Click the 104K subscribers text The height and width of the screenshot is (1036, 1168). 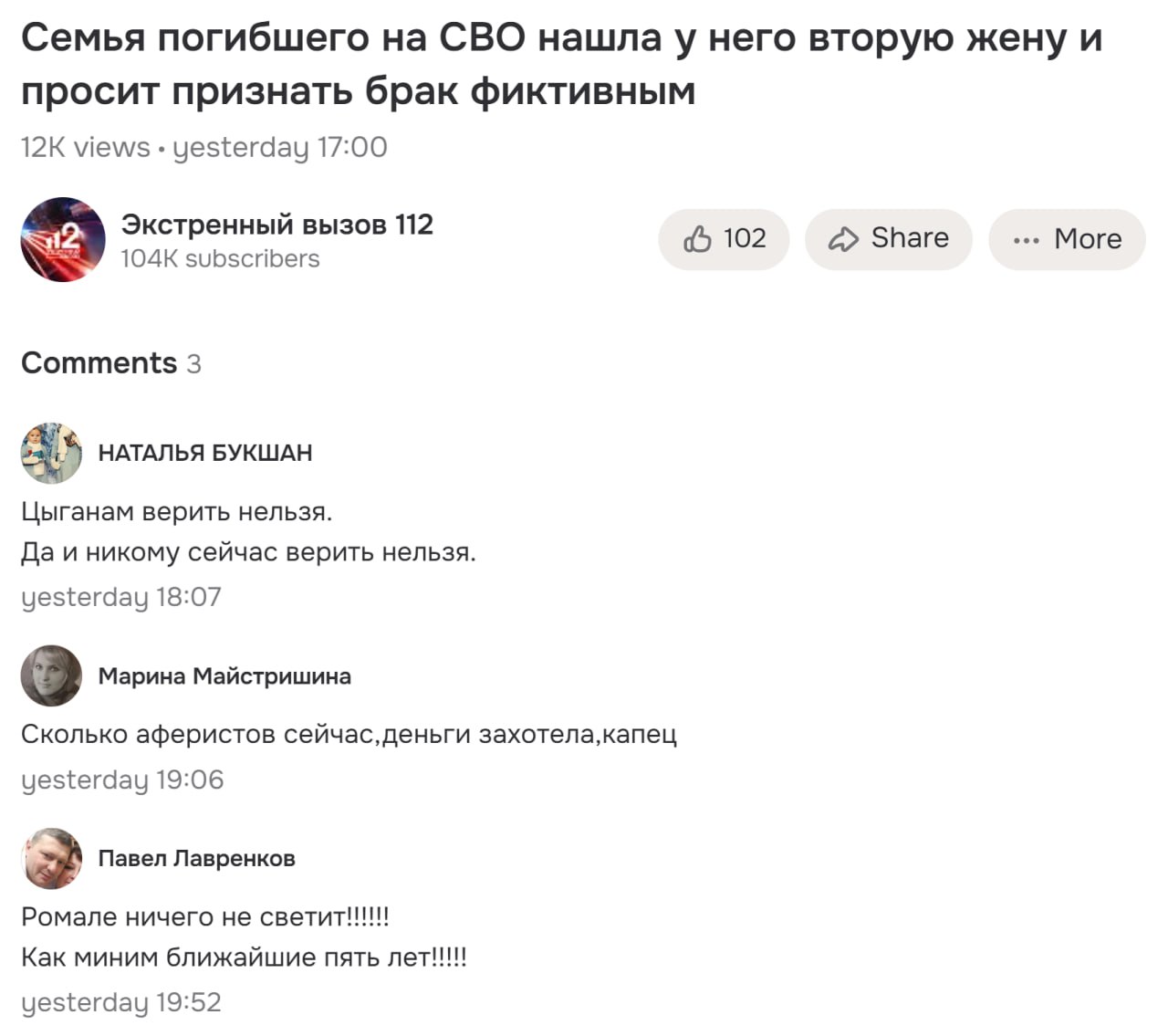click(x=220, y=259)
